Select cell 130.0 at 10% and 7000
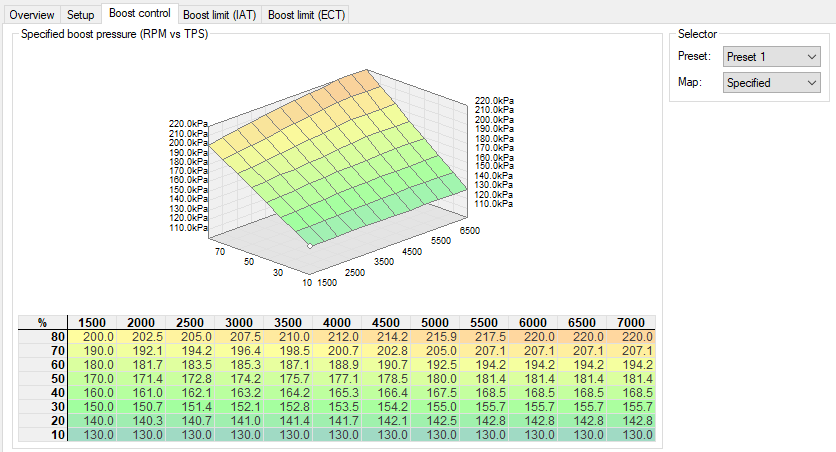The image size is (836, 452). click(x=632, y=434)
